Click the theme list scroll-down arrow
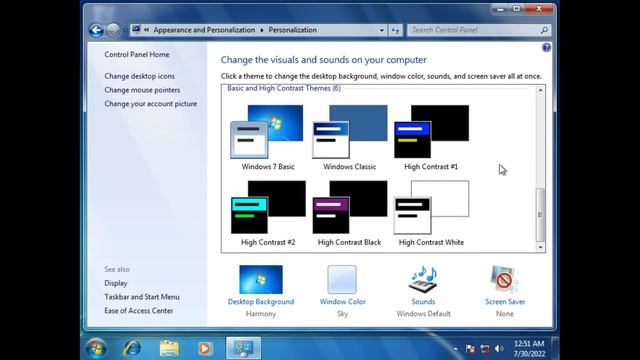The width and height of the screenshot is (640, 360). (540, 247)
